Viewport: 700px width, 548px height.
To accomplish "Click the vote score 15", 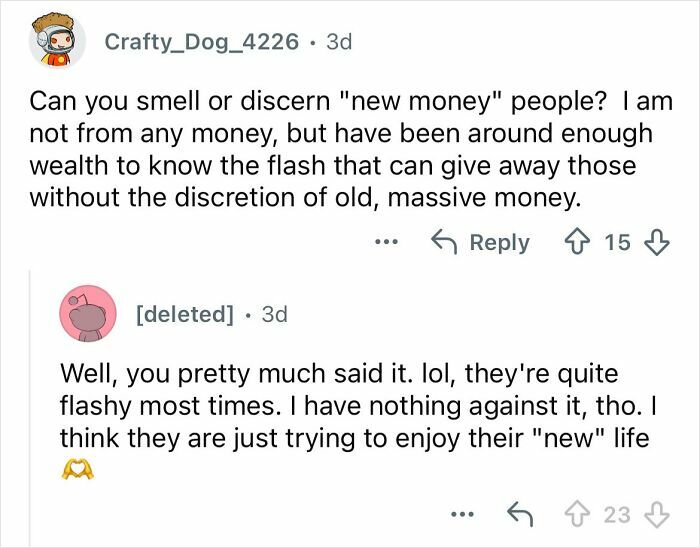I will point(617,242).
